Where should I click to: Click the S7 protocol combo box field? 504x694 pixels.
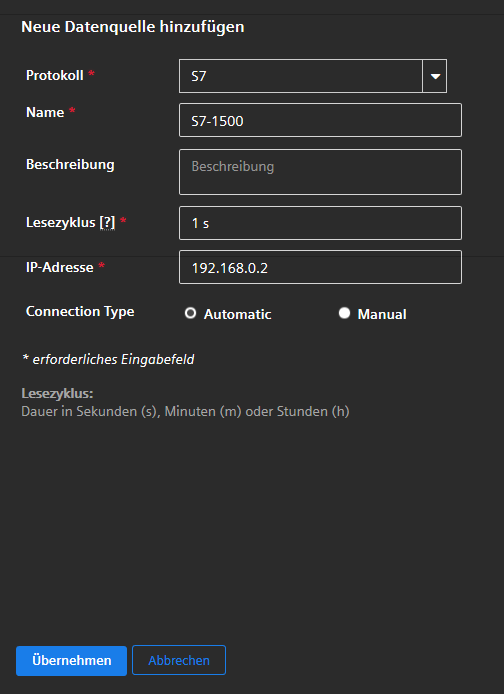pos(301,76)
